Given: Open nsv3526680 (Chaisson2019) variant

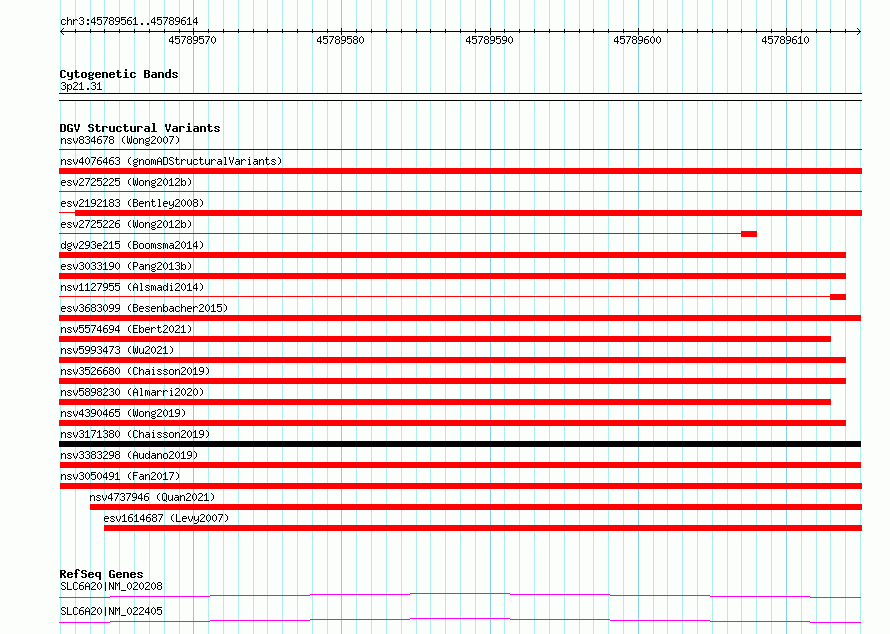Looking at the screenshot, I should click(x=135, y=371).
